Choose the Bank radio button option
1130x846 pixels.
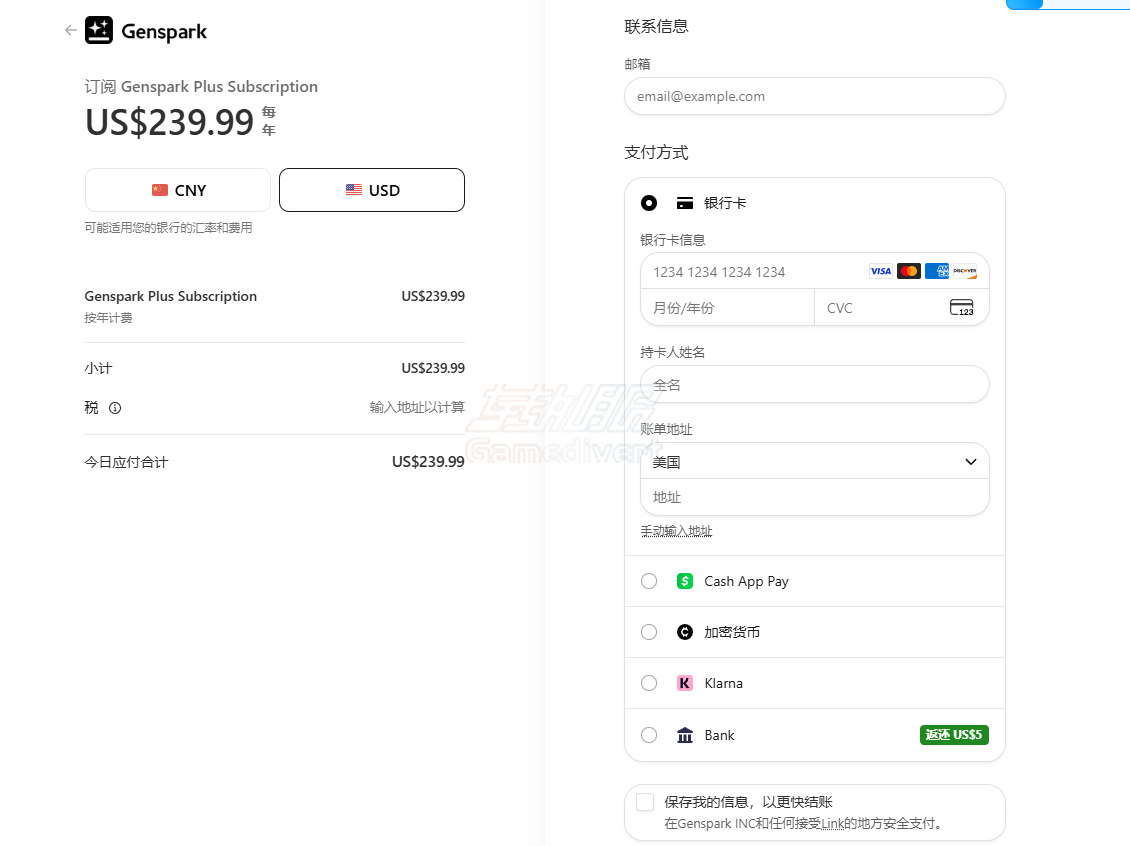click(x=649, y=735)
